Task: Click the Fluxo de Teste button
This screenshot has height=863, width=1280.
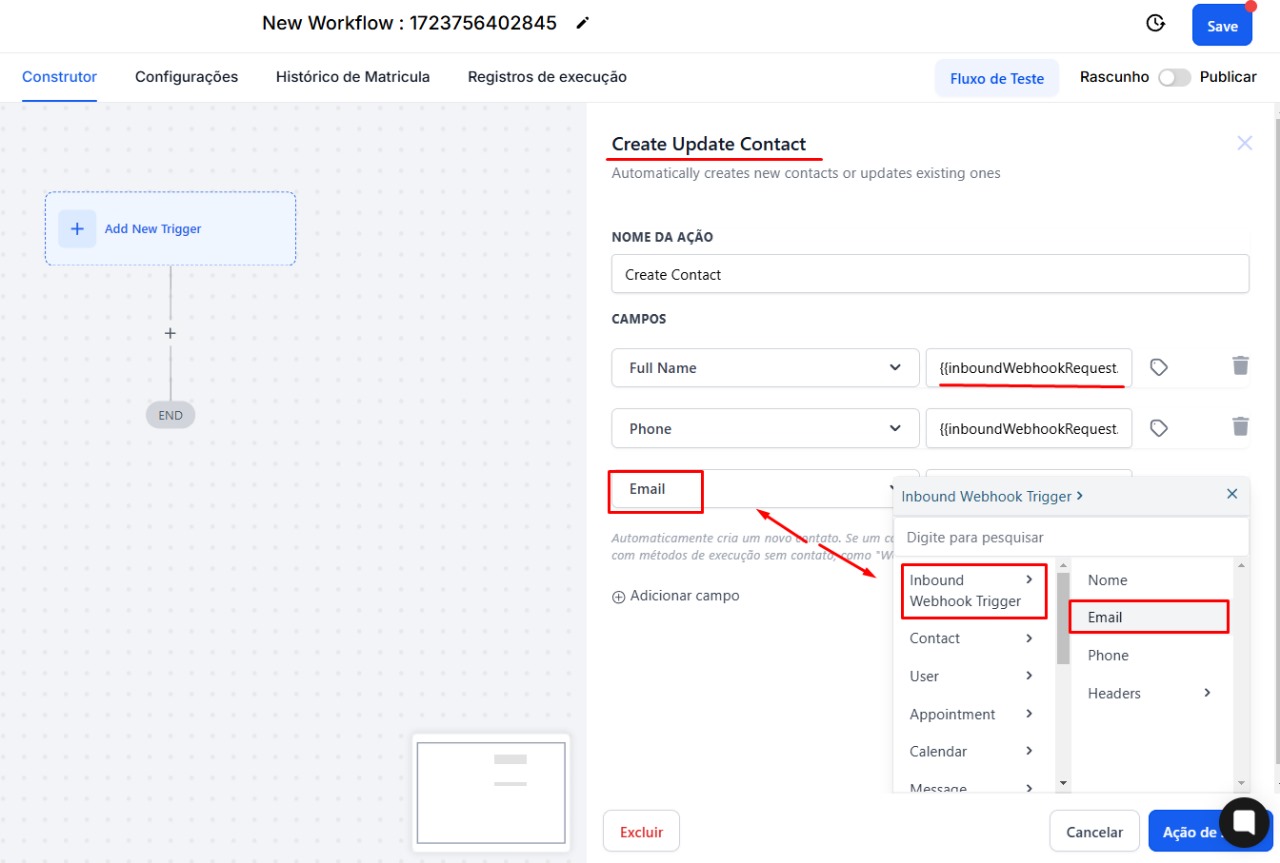Action: [x=996, y=78]
